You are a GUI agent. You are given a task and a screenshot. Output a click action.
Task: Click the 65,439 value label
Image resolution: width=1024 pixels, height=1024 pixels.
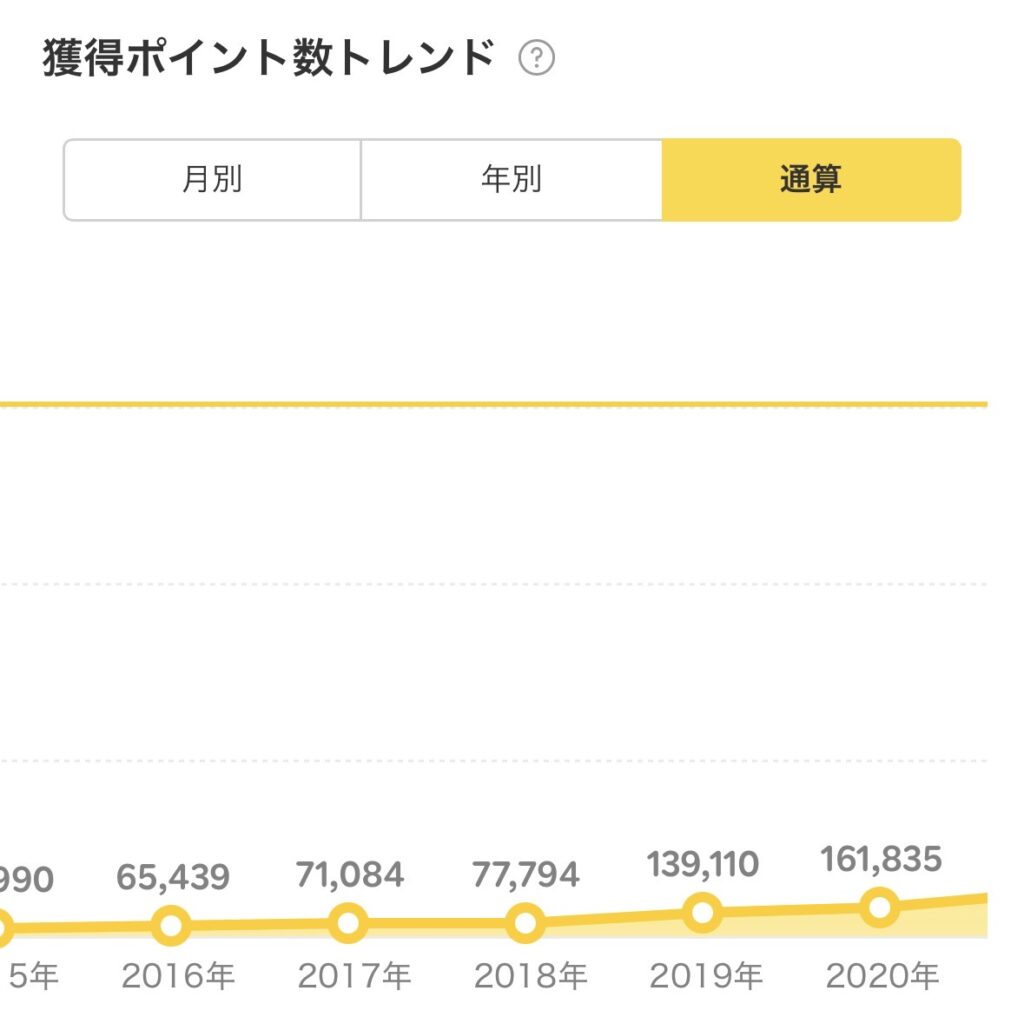tap(173, 877)
